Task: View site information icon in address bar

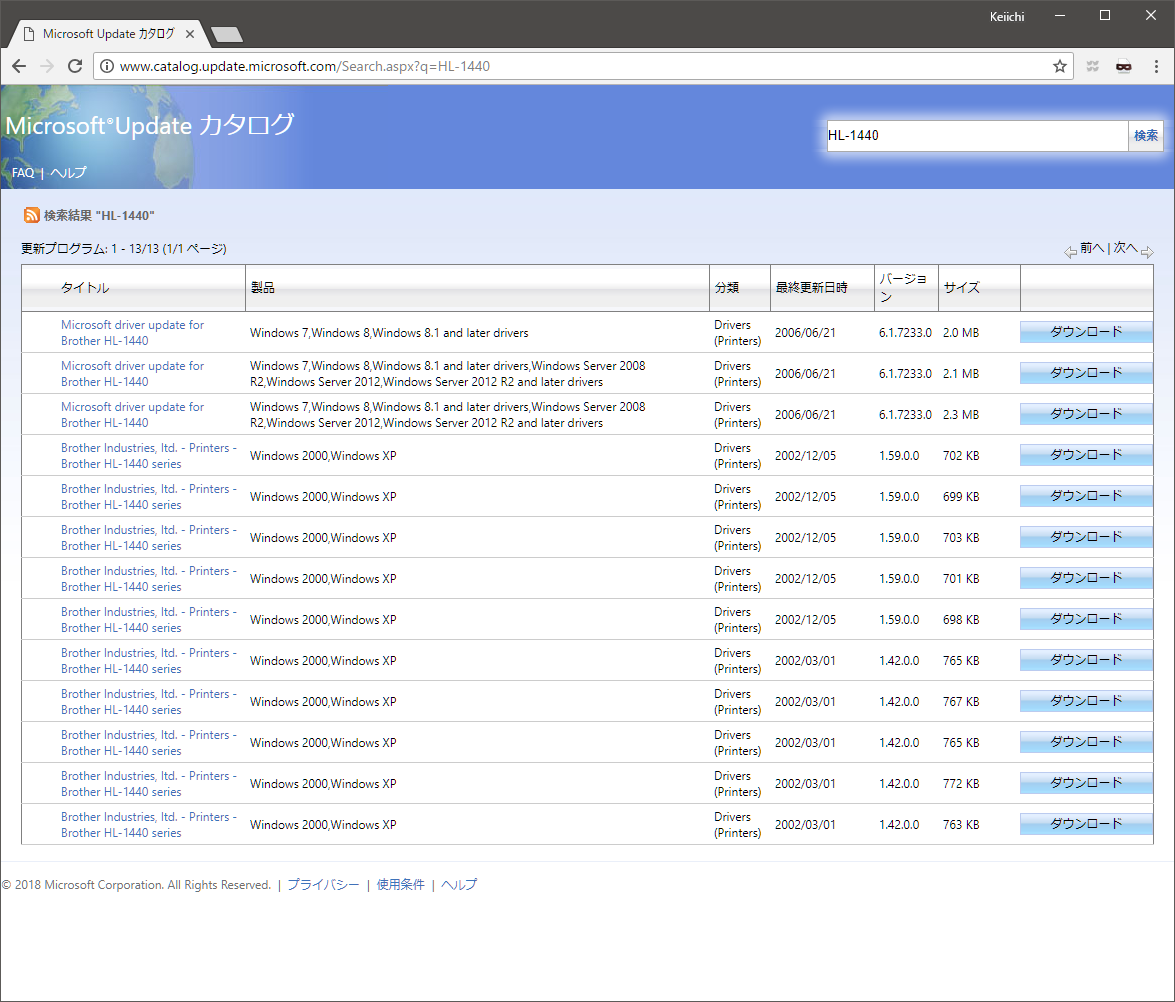Action: pos(107,66)
